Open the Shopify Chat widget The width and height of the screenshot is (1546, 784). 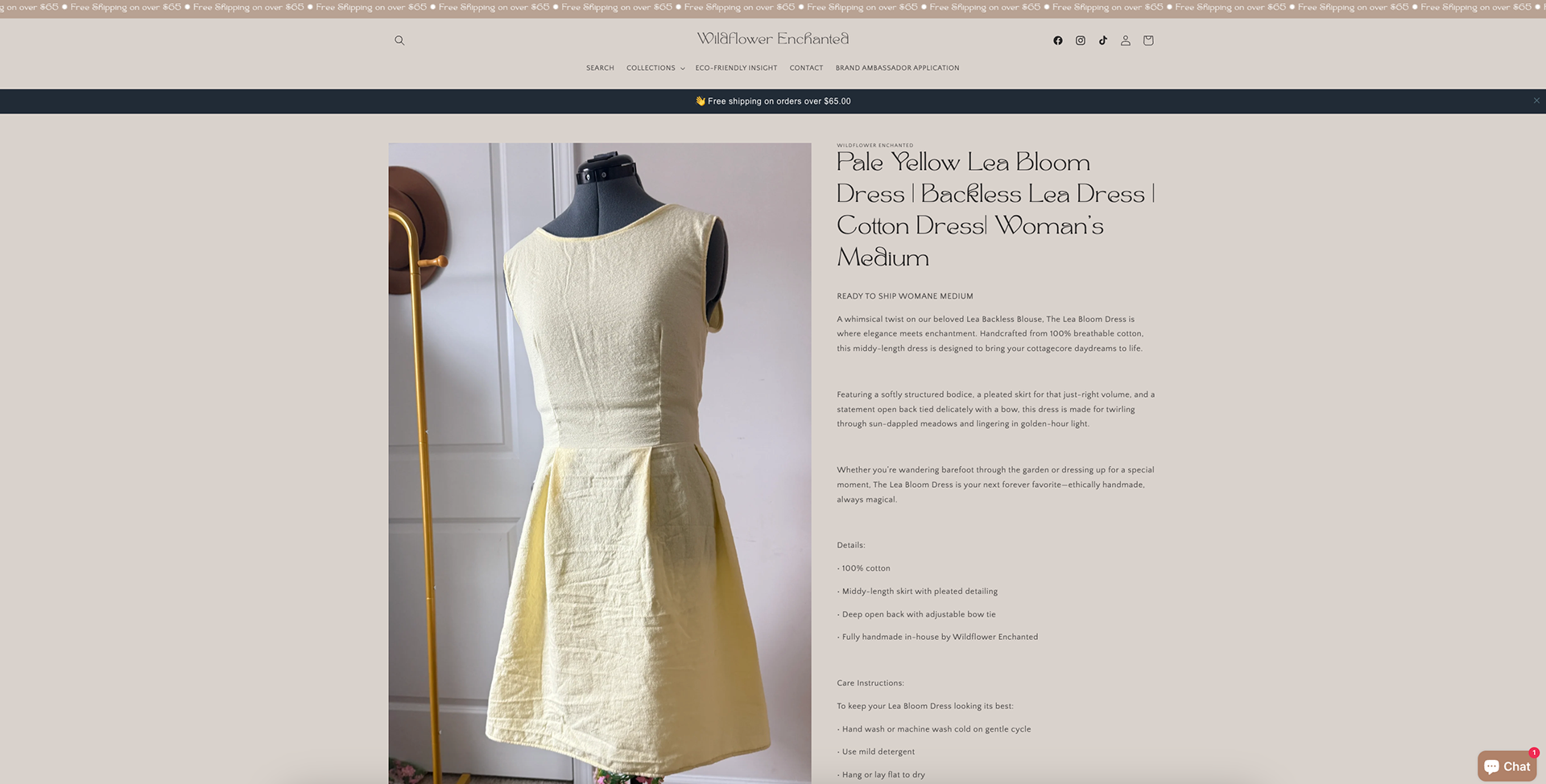coord(1507,766)
